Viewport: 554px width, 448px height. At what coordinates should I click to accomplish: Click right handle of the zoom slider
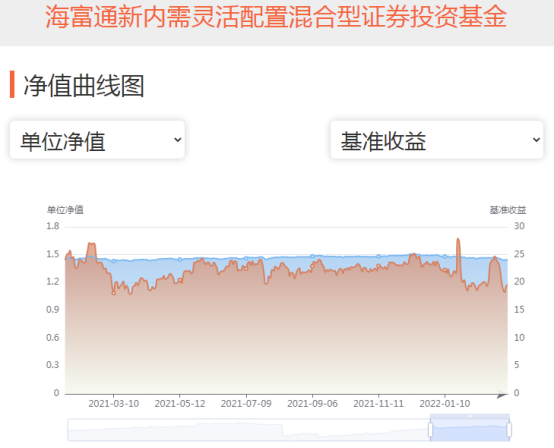coord(509,430)
